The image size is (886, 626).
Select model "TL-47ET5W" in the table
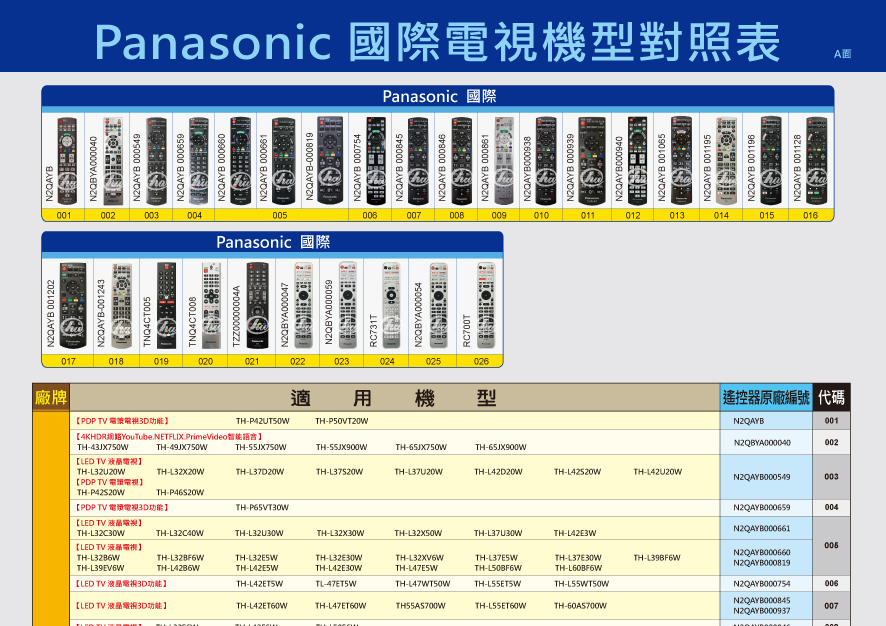336,584
